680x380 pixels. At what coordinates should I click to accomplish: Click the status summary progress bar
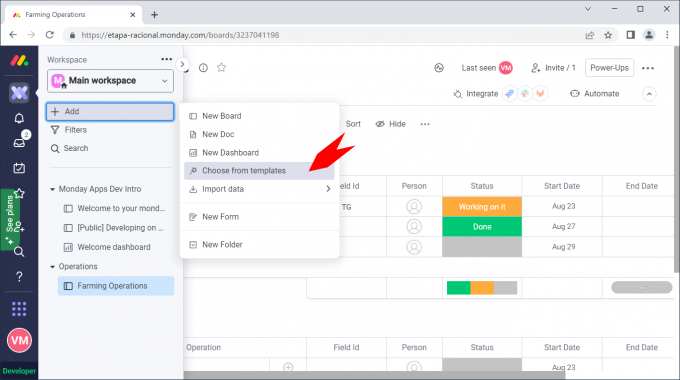482,288
